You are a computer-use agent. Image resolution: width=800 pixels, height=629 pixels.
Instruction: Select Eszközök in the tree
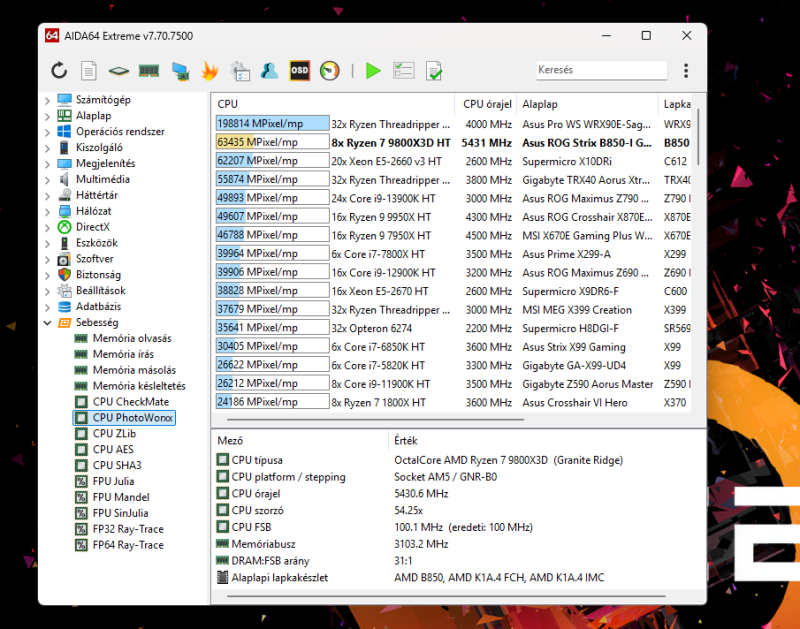pyautogui.click(x=96, y=243)
